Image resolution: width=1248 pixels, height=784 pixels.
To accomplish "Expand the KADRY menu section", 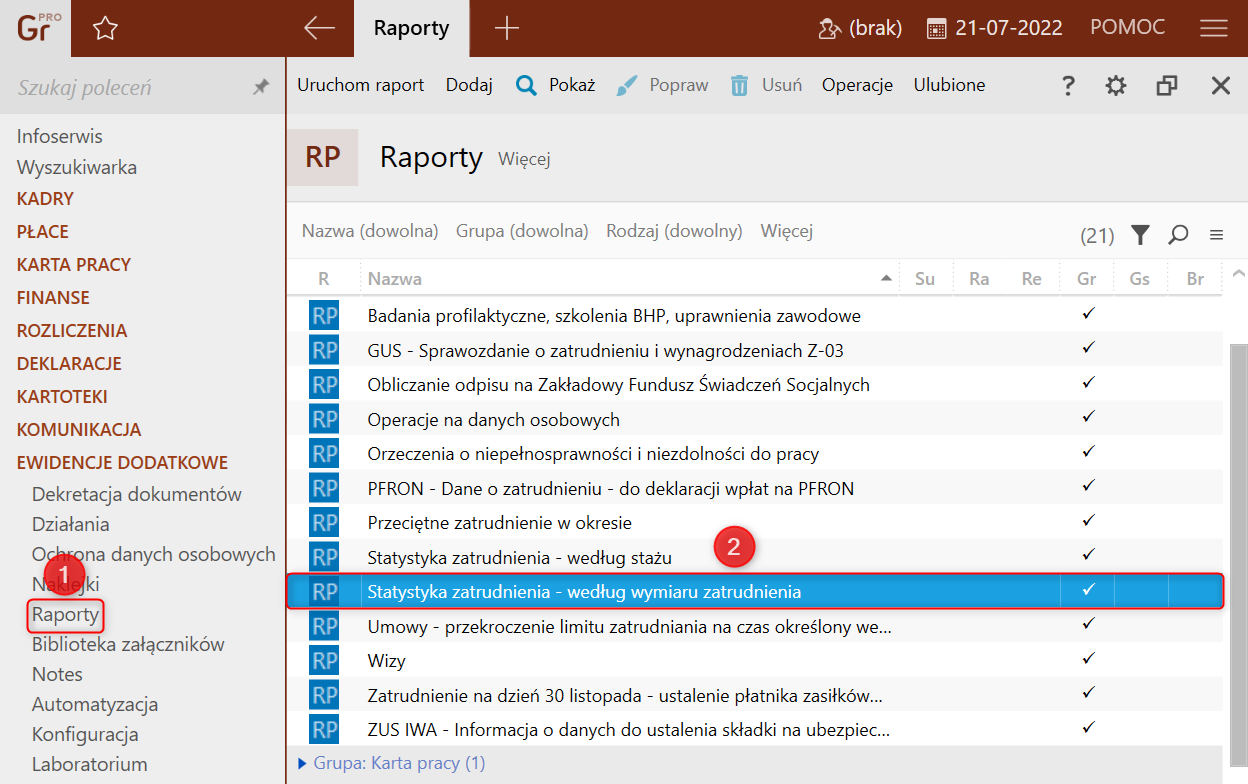I will click(45, 199).
